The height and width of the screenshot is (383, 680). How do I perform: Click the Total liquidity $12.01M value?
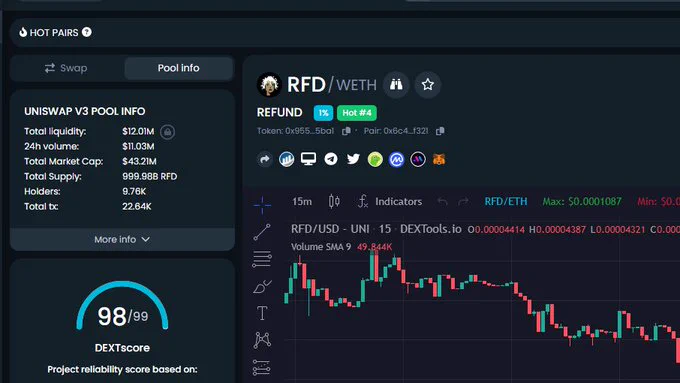(138, 131)
